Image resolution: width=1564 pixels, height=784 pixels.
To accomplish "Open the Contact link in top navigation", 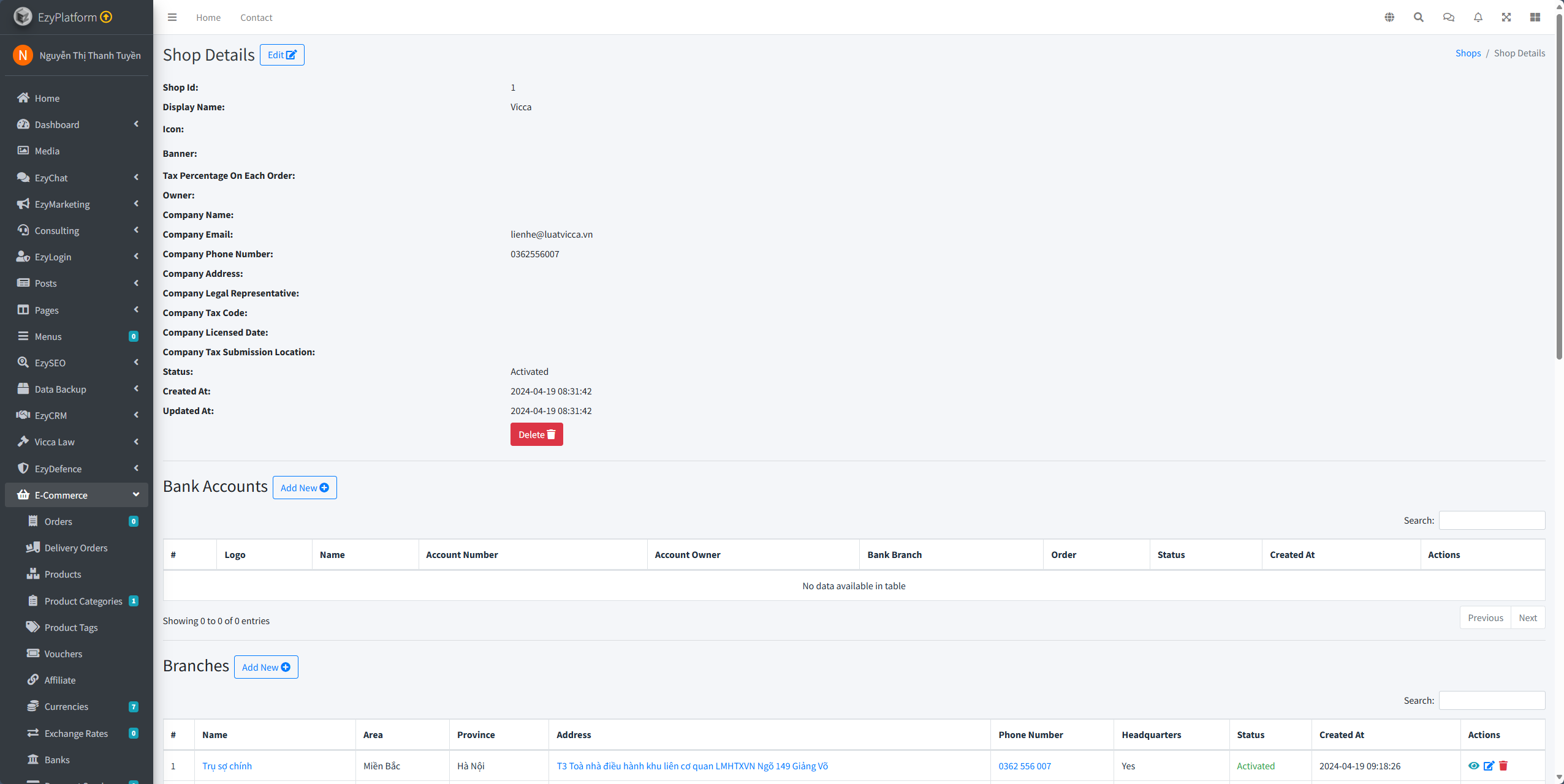I will click(x=256, y=18).
